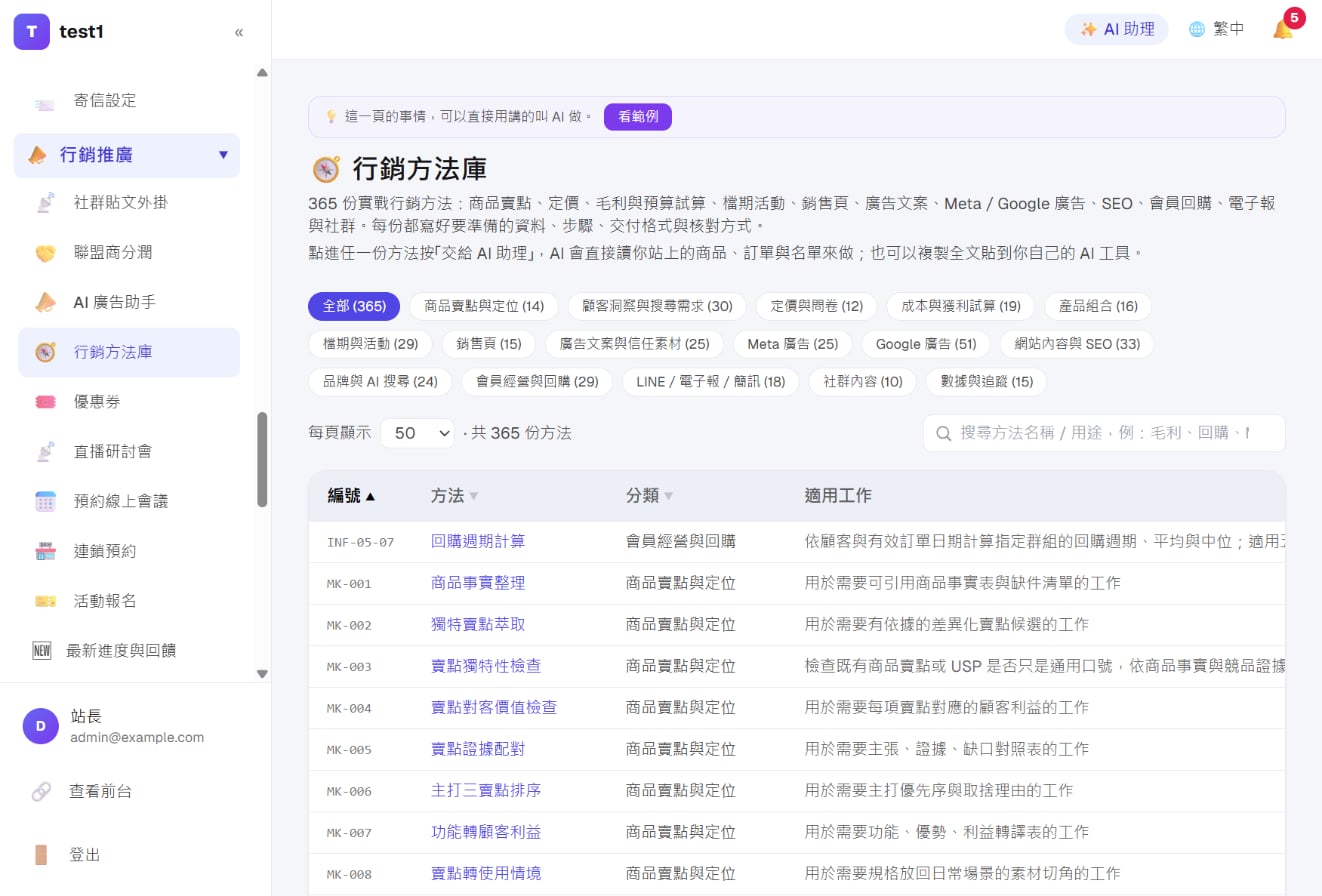Image resolution: width=1322 pixels, height=896 pixels.
Task: Open the 每頁顯示 page size dropdown
Action: pyautogui.click(x=417, y=433)
